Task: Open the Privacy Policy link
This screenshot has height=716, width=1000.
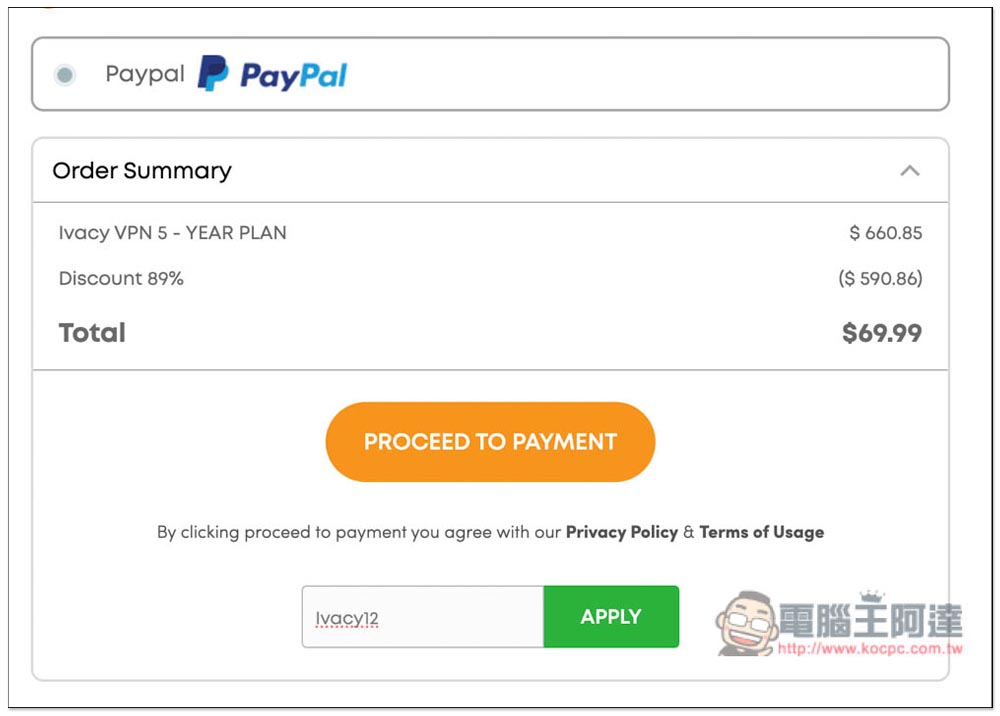Action: [x=622, y=532]
